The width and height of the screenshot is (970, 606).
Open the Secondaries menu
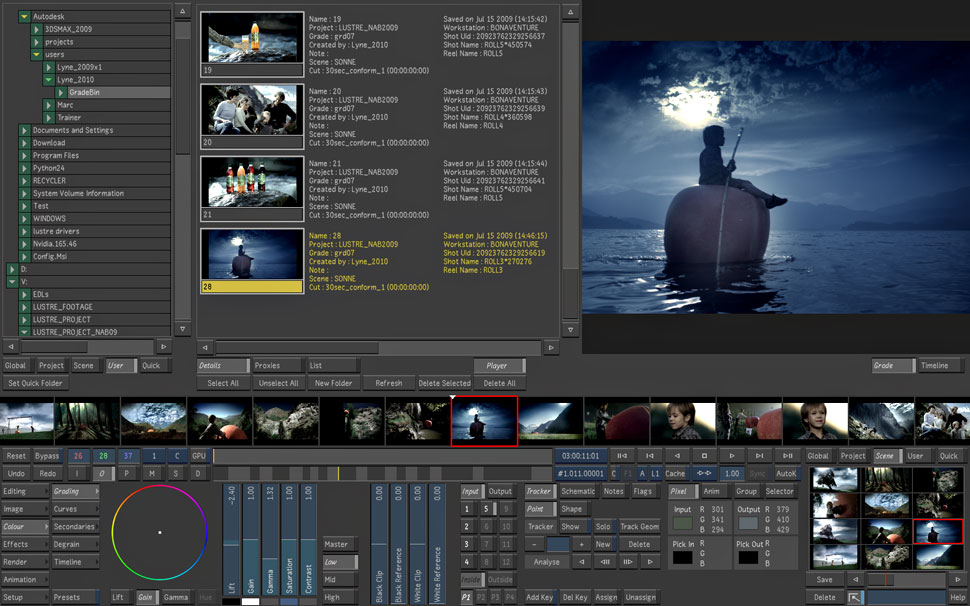[75, 526]
